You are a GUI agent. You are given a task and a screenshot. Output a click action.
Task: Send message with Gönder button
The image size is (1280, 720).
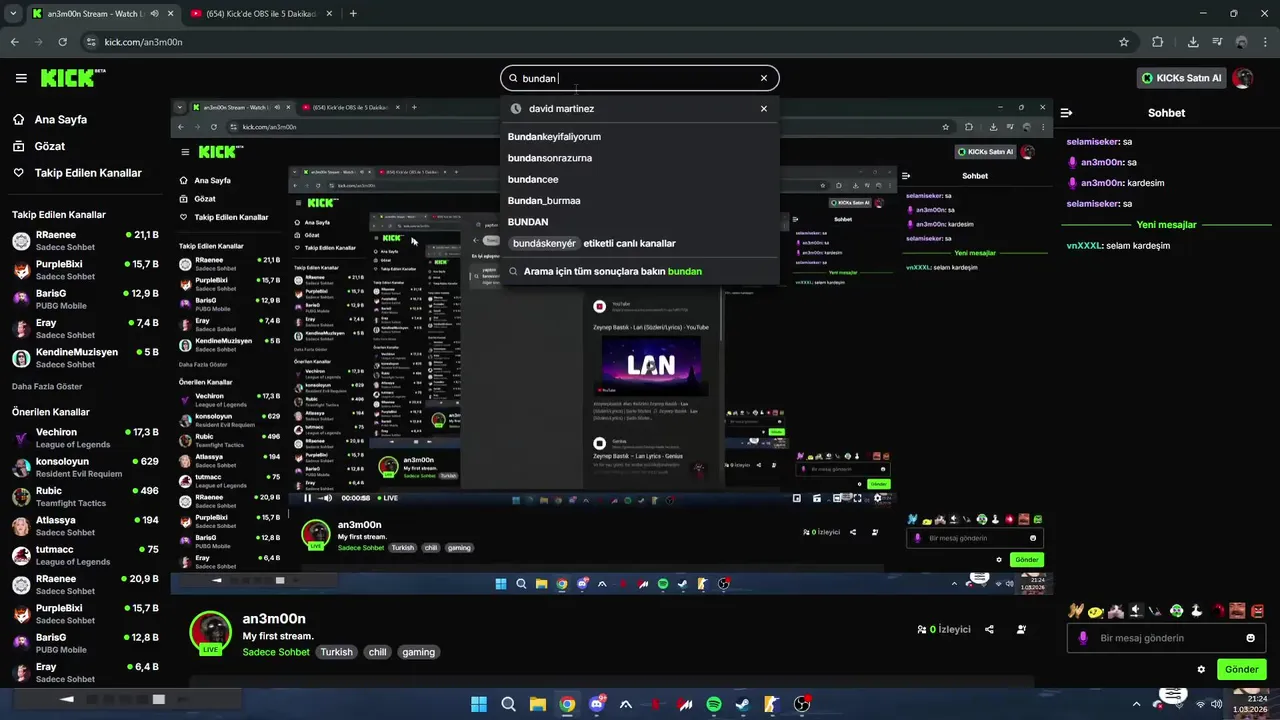click(x=1241, y=669)
